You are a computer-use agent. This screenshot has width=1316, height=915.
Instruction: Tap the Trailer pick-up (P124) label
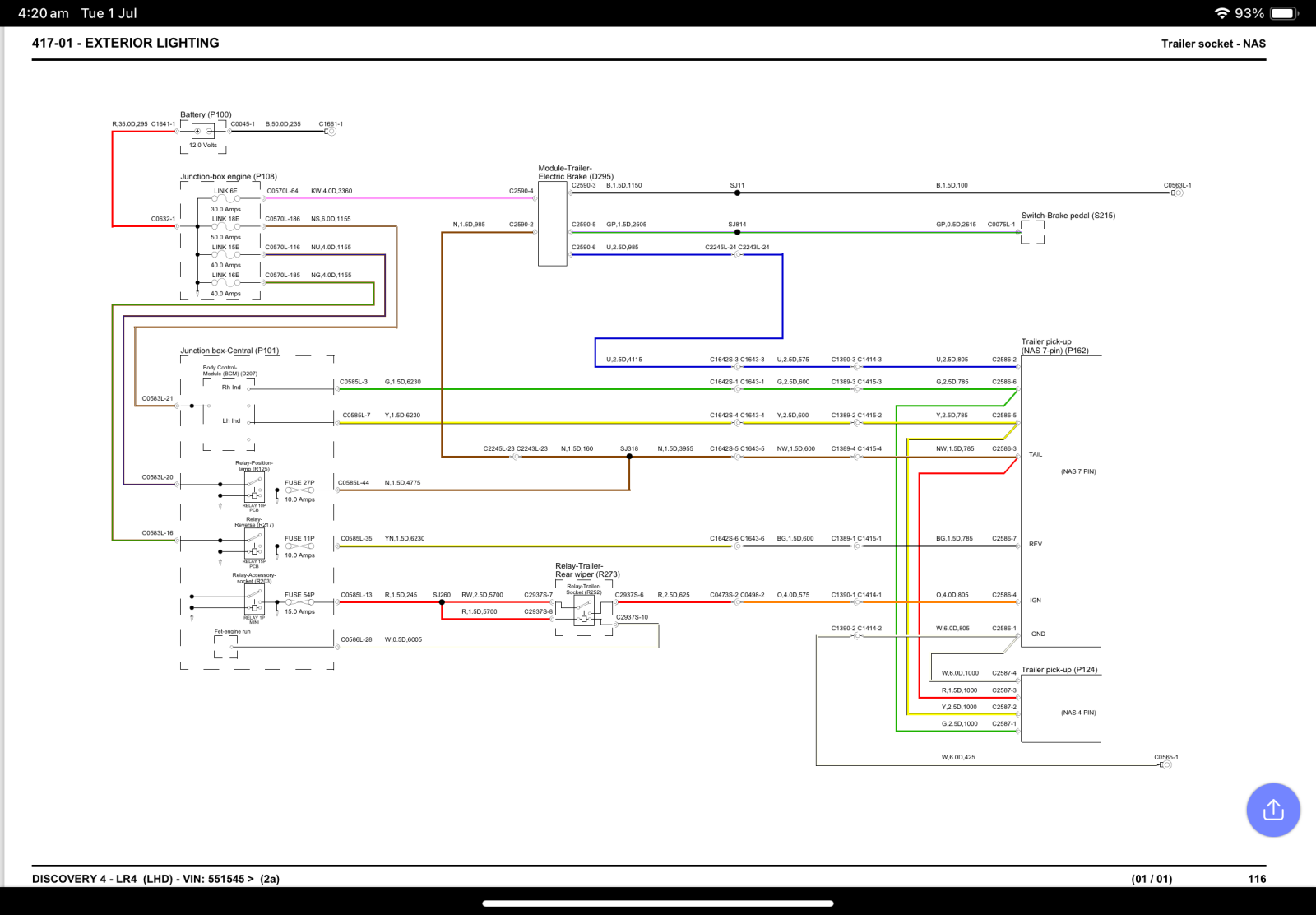click(1059, 670)
